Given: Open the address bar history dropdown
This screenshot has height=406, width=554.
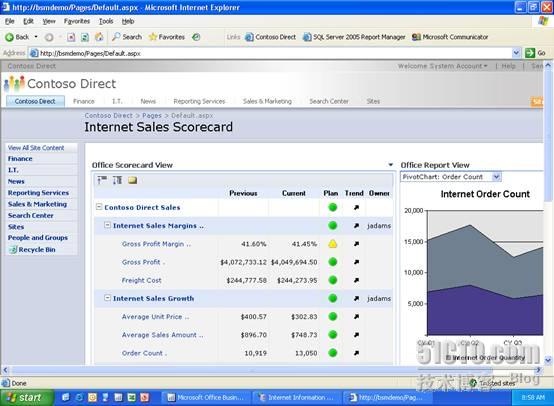Looking at the screenshot, I should coord(516,53).
